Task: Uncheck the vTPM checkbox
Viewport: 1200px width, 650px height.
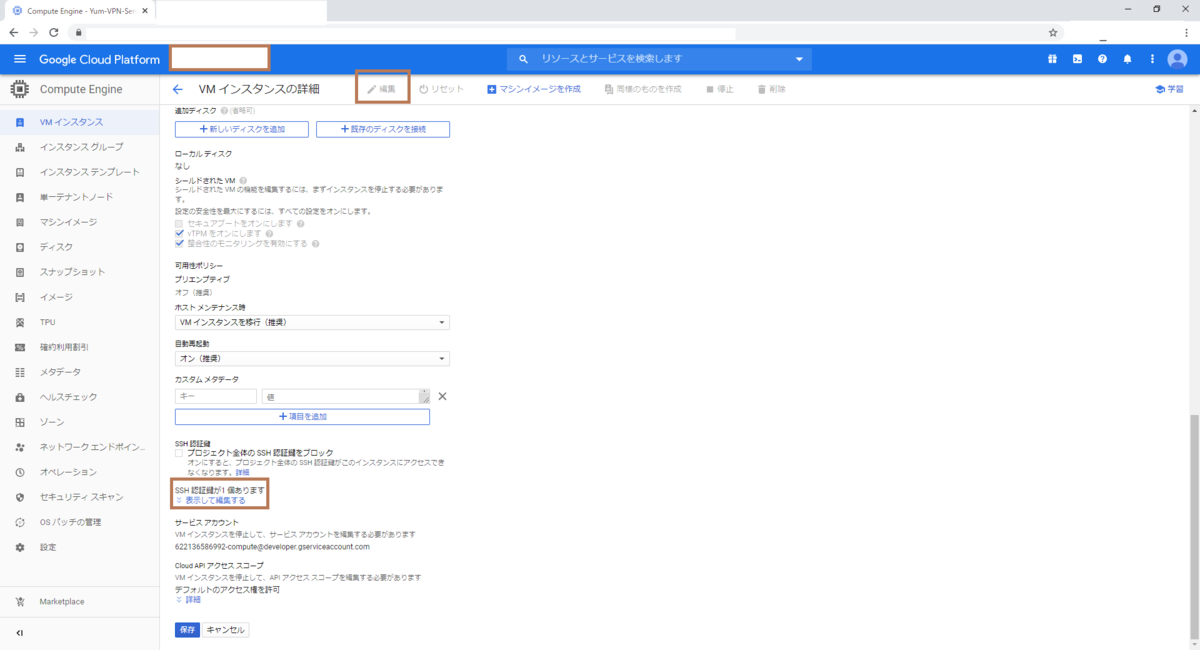Action: click(x=178, y=233)
